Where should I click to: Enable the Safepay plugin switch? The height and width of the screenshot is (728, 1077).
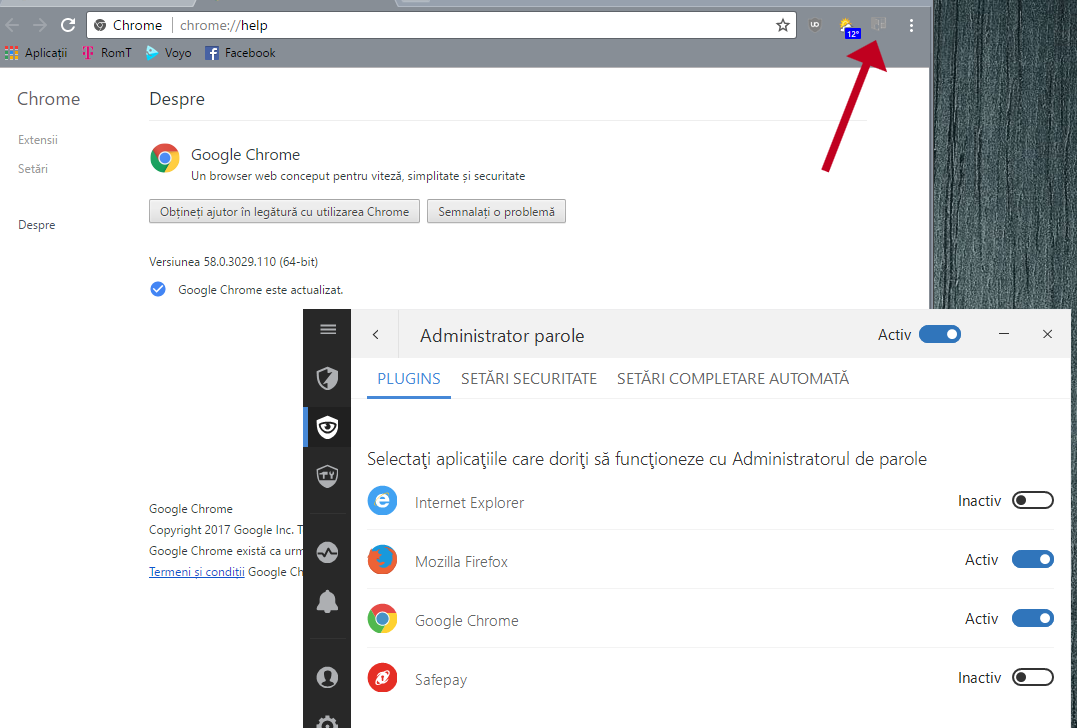point(1032,678)
